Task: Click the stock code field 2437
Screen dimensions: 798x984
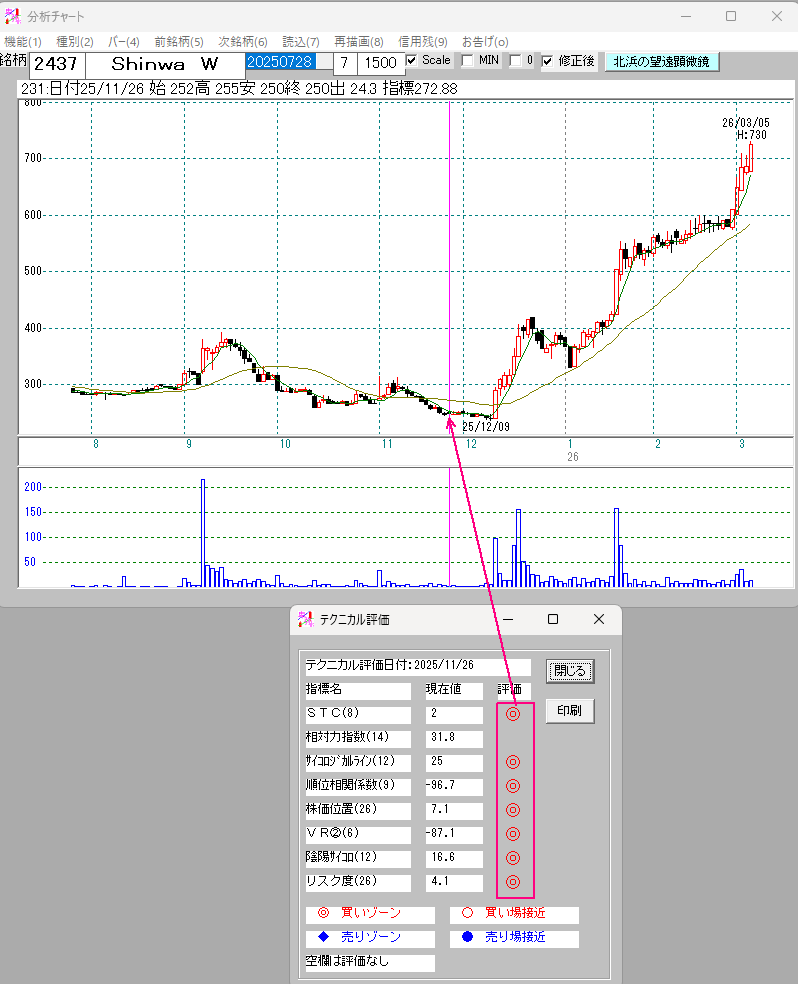Action: click(x=56, y=64)
